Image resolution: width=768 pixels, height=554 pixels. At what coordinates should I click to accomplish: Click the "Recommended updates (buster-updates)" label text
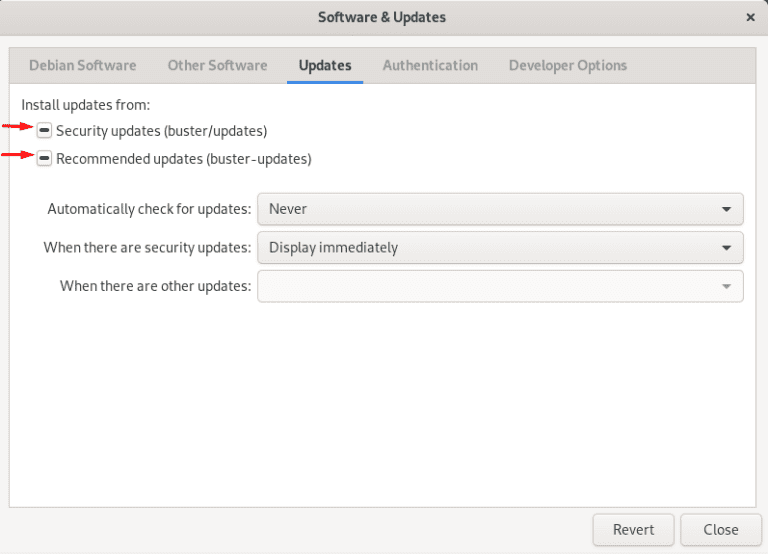(183, 158)
